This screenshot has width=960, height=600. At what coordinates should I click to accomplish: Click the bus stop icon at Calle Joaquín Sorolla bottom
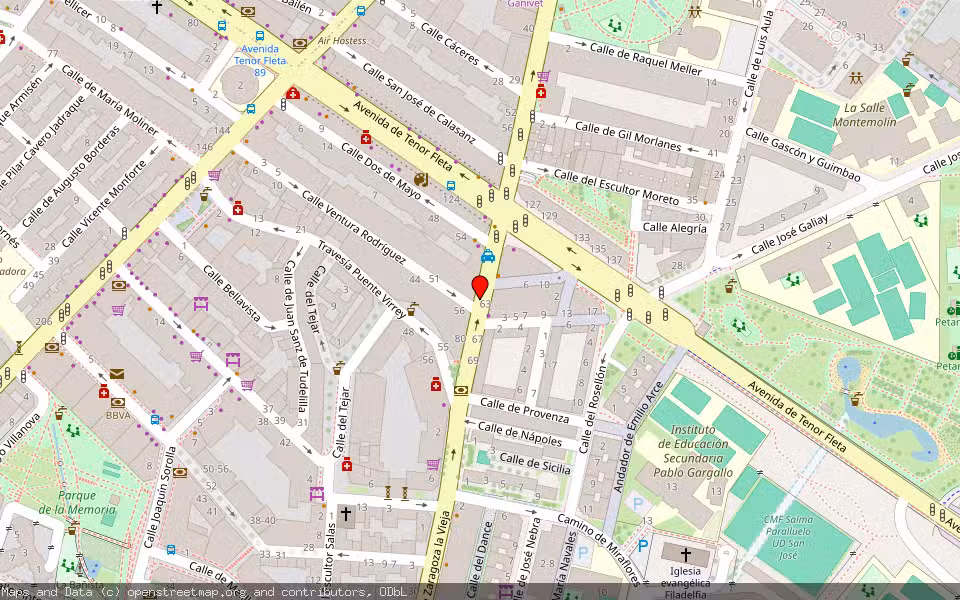click(171, 550)
